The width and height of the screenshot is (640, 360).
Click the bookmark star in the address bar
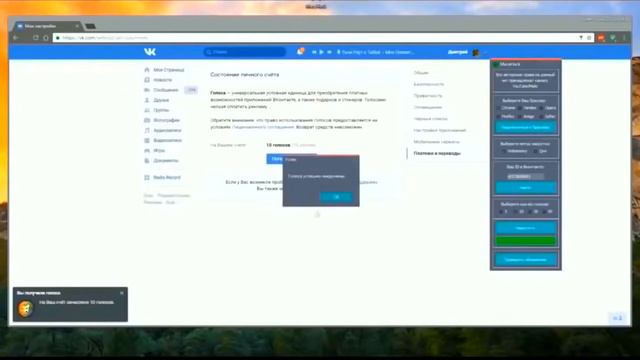click(589, 38)
